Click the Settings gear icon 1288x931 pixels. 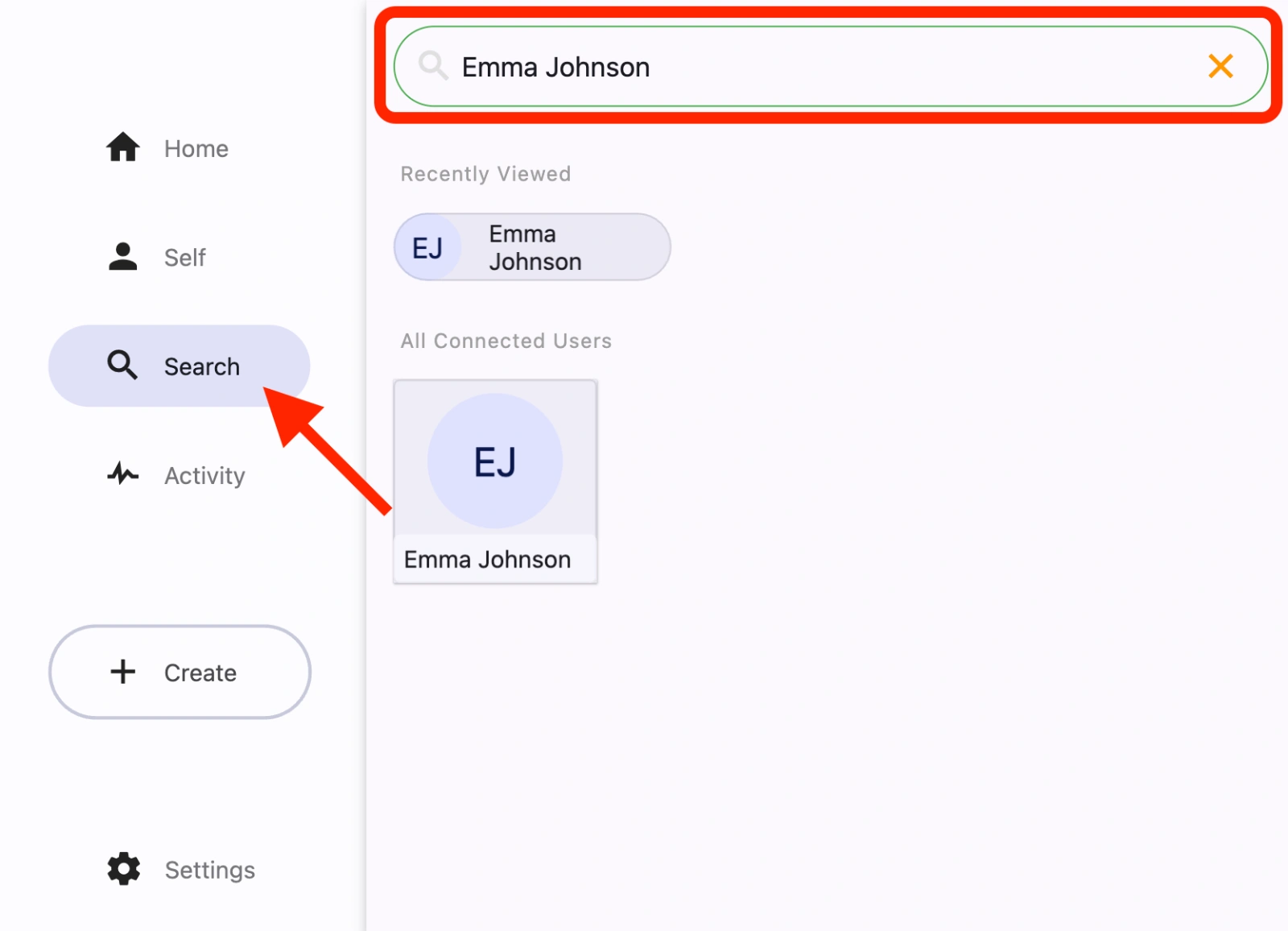[124, 869]
